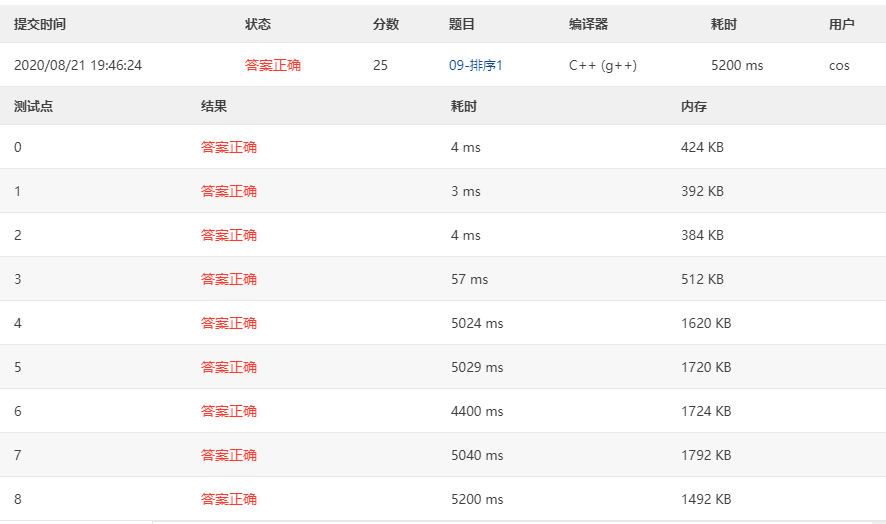Click 答案正确 result for test point 5

click(229, 367)
